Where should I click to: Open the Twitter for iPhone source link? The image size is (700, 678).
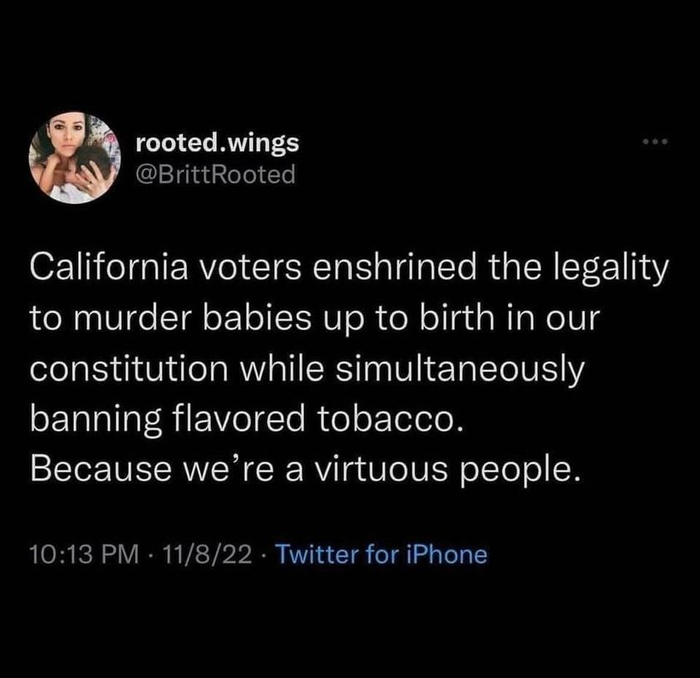click(380, 553)
